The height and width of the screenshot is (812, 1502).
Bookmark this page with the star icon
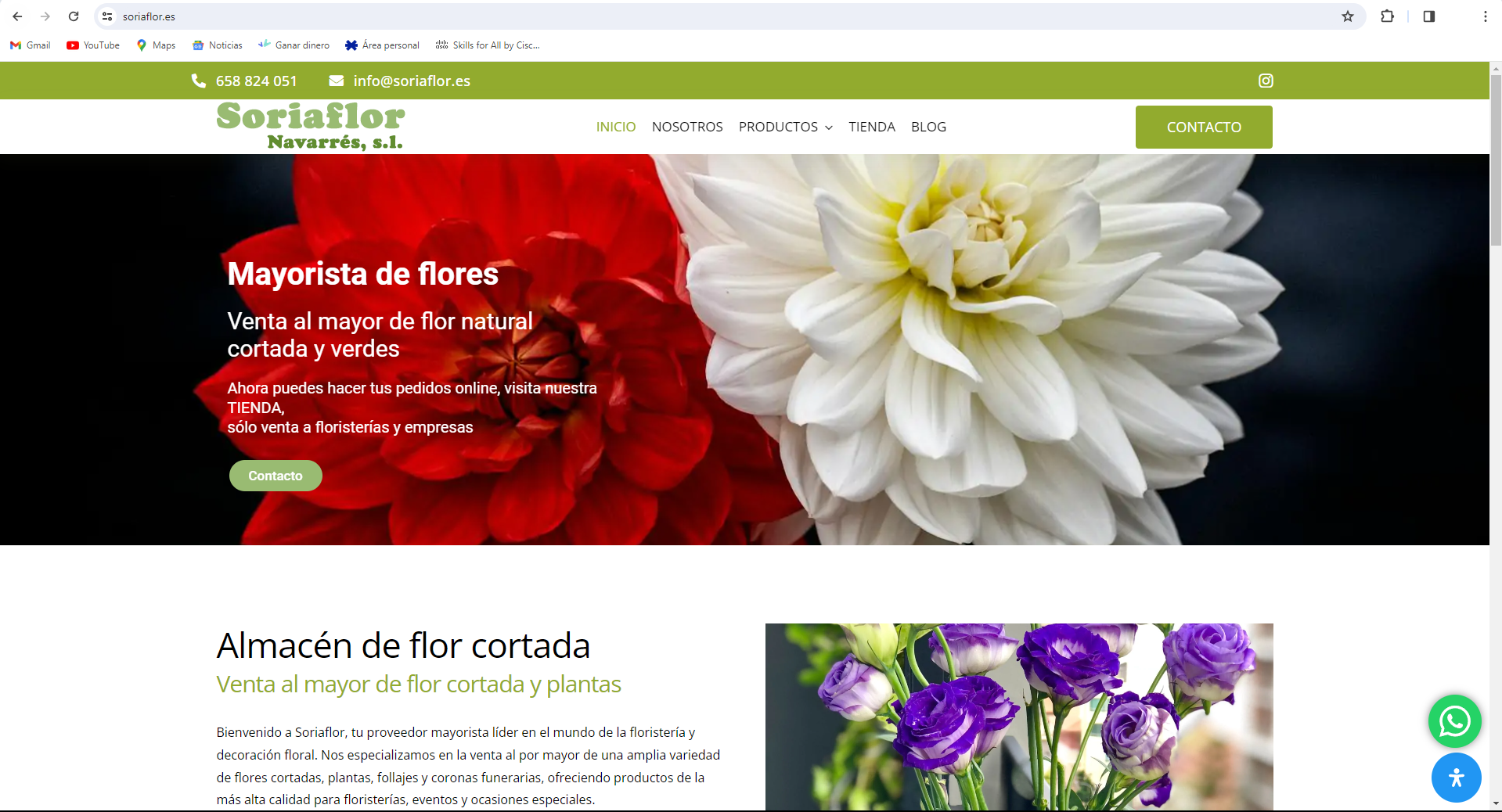click(1348, 16)
